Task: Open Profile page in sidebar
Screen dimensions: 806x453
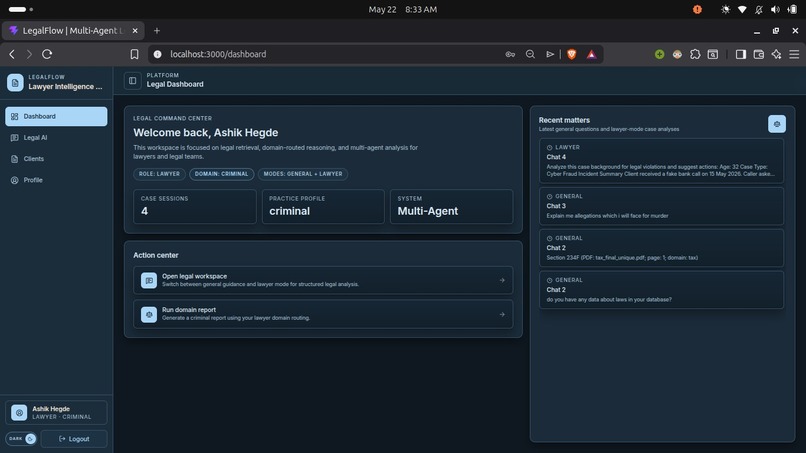Action: pyautogui.click(x=56, y=180)
